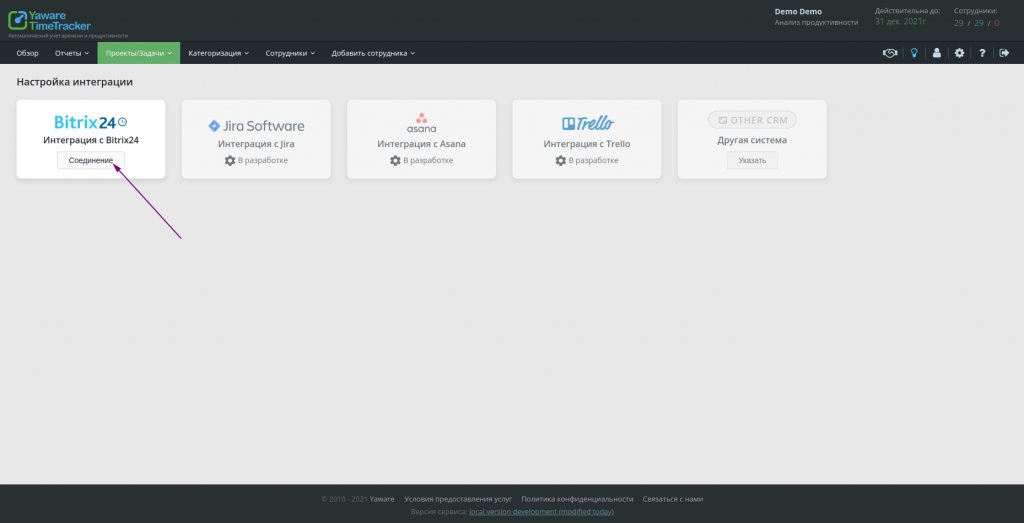Expand the Добавить сотрудника dropdown menu

coord(373,53)
